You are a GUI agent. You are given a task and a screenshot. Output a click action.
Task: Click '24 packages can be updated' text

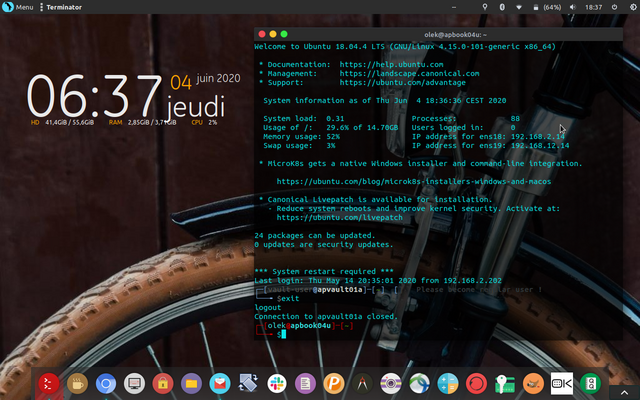pyautogui.click(x=315, y=236)
